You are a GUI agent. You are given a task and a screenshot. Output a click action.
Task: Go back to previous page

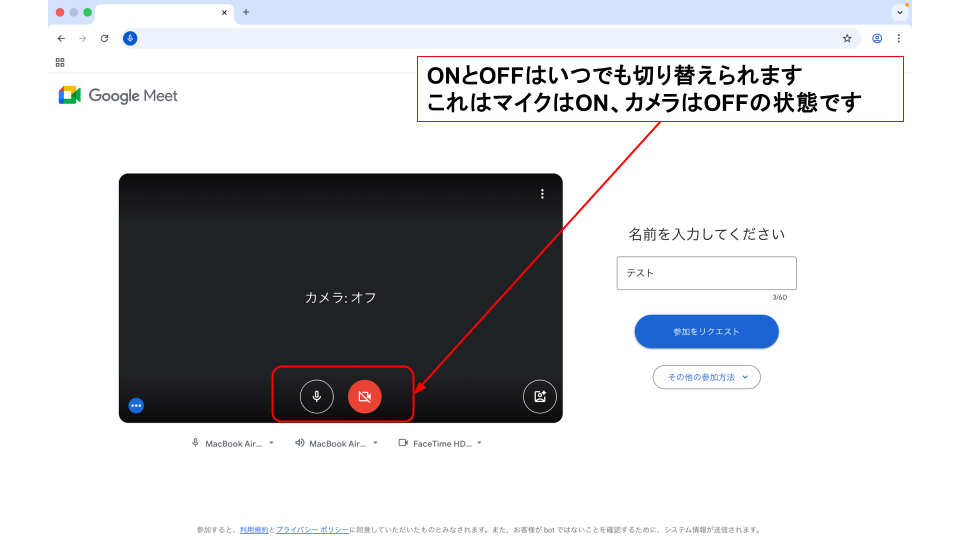61,38
